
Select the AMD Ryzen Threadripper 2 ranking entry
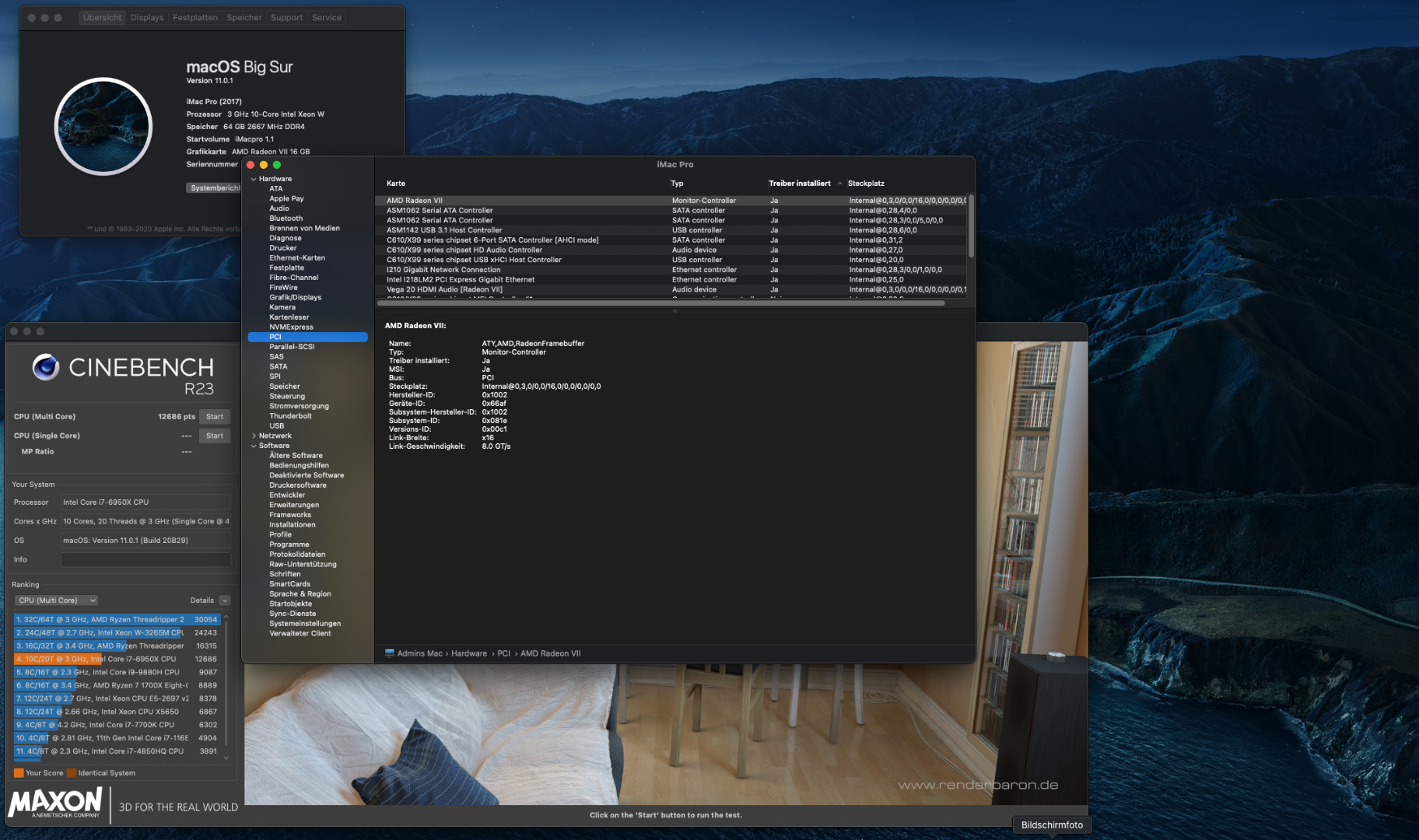click(x=117, y=620)
